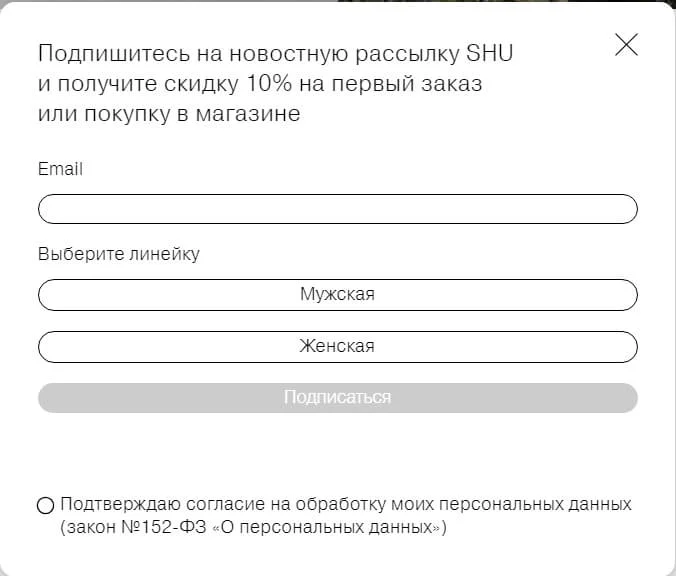The image size is (676, 576).
Task: Click the word 'SHU' in the heading
Action: (490, 54)
